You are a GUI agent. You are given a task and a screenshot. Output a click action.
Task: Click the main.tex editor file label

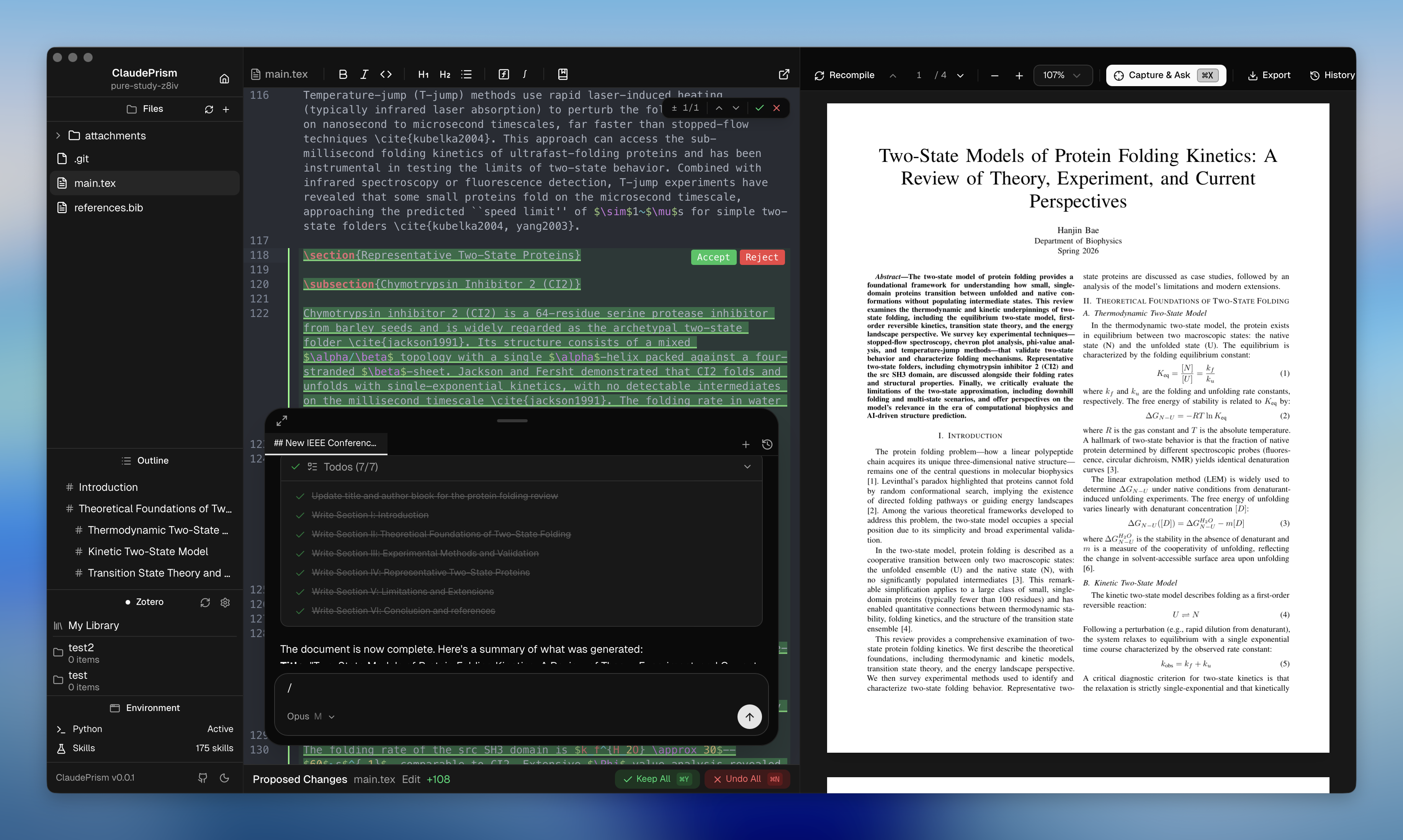(280, 74)
